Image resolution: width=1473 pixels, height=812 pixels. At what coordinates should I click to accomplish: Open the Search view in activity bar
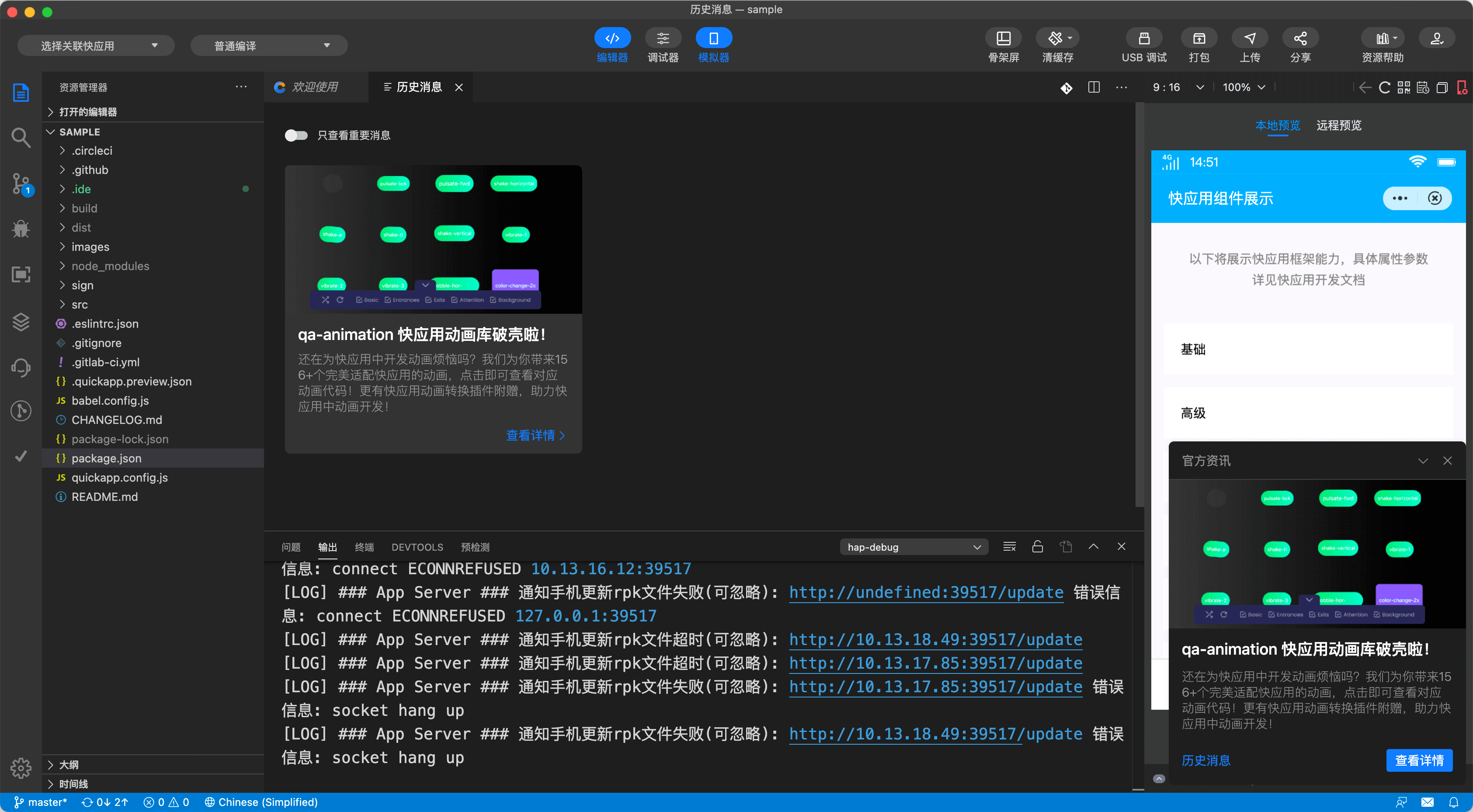[21, 138]
